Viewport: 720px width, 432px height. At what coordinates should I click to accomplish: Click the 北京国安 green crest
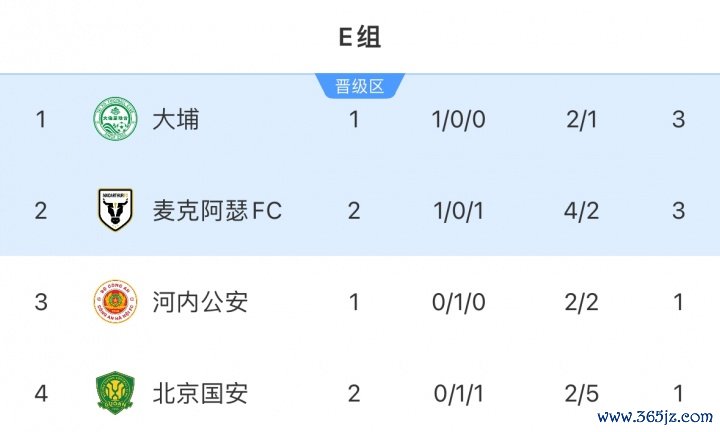pyautogui.click(x=114, y=392)
